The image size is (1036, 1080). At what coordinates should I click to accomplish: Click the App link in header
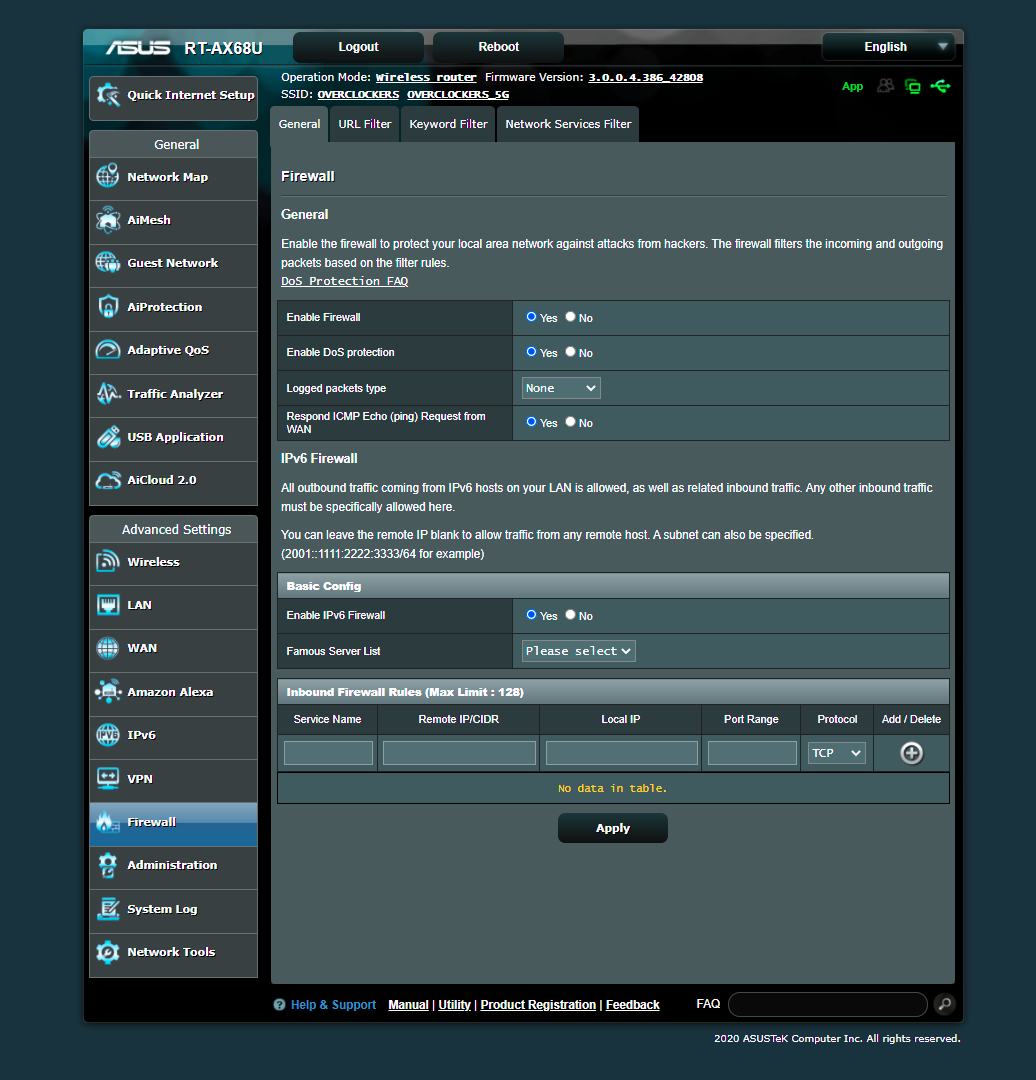pos(852,86)
